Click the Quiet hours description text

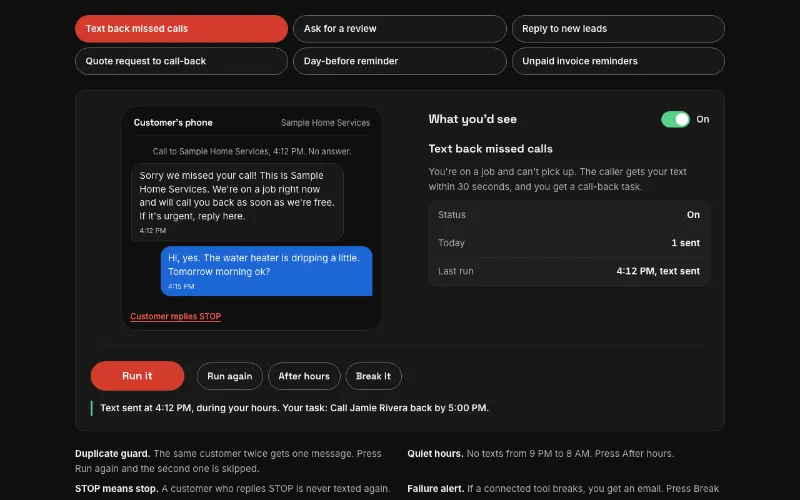pyautogui.click(x=540, y=454)
